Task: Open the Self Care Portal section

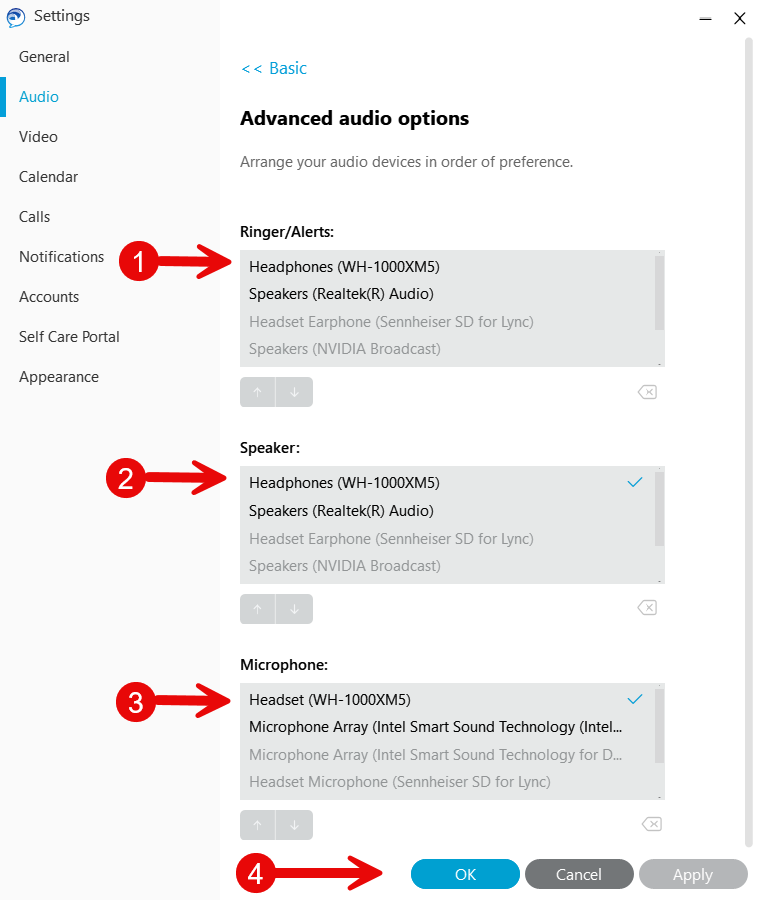Action: [69, 336]
